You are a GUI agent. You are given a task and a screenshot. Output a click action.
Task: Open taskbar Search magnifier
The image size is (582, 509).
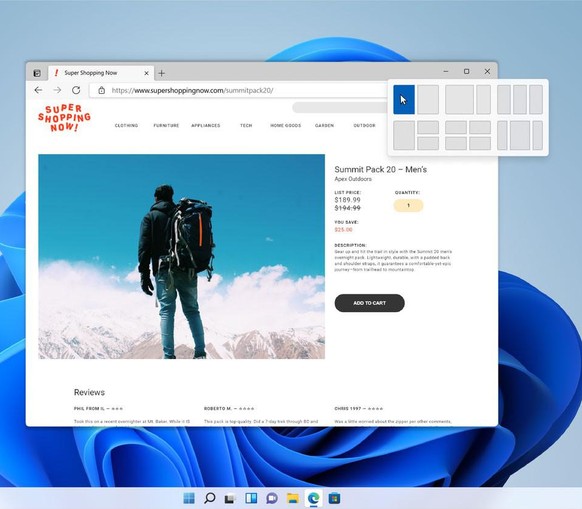click(210, 498)
